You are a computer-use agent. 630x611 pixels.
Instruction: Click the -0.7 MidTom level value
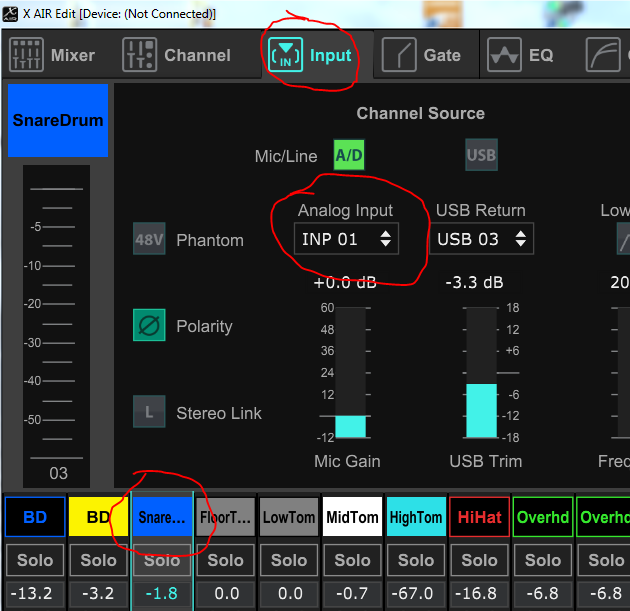click(x=352, y=593)
